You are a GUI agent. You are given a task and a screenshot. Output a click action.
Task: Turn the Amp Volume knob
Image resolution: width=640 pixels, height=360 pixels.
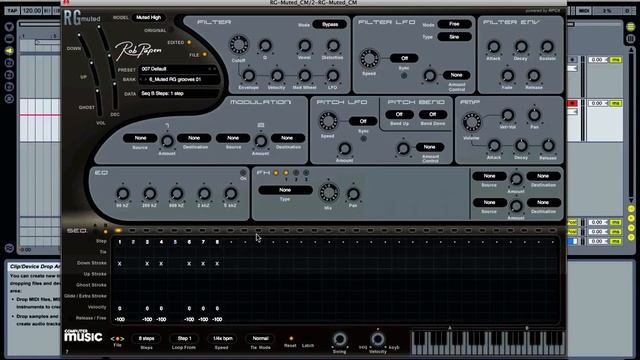coord(471,122)
